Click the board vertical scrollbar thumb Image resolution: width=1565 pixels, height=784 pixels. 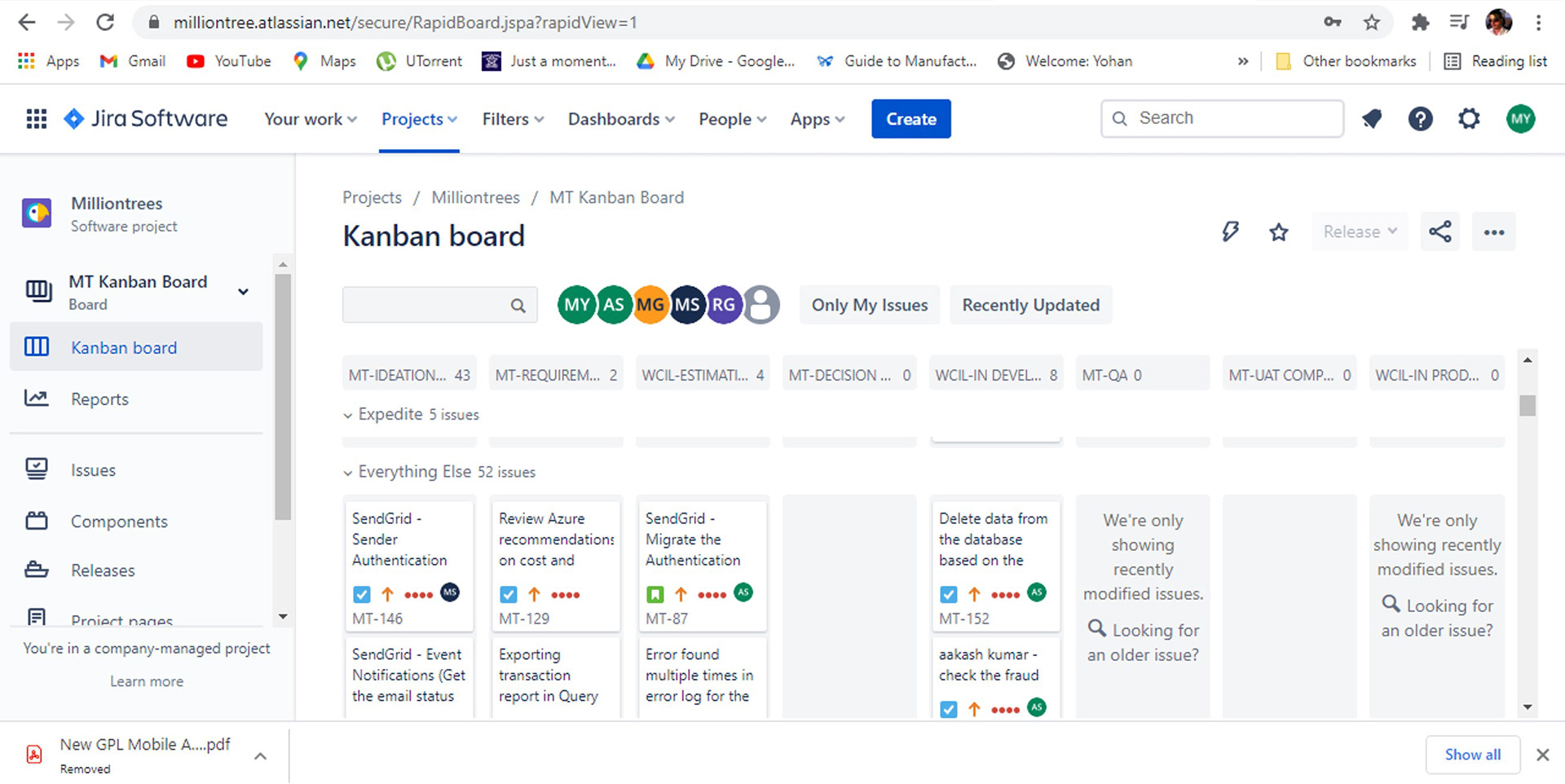tap(1528, 405)
